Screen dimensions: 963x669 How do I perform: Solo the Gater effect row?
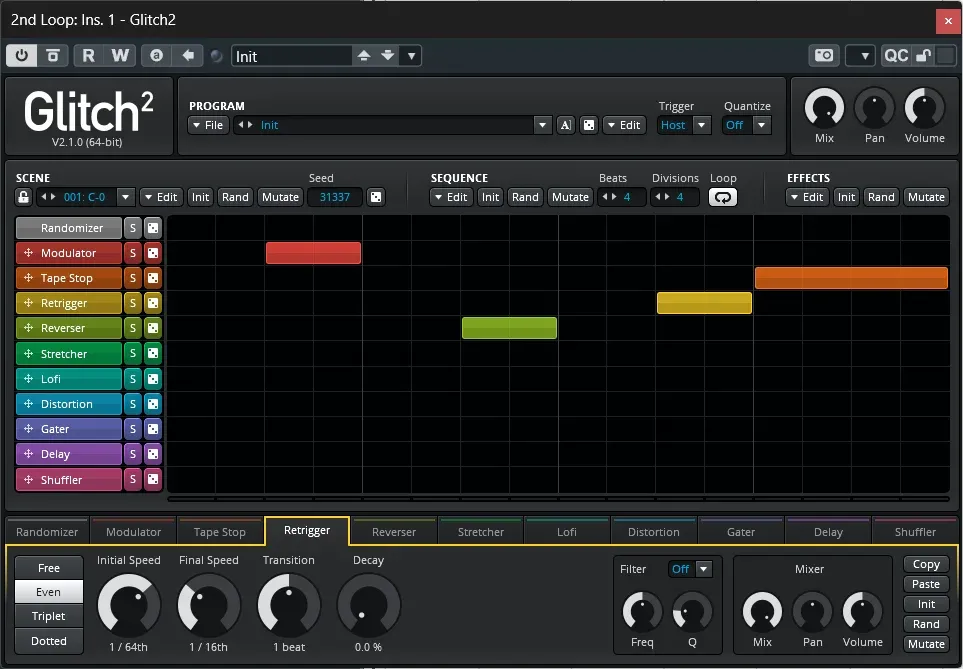(x=133, y=429)
